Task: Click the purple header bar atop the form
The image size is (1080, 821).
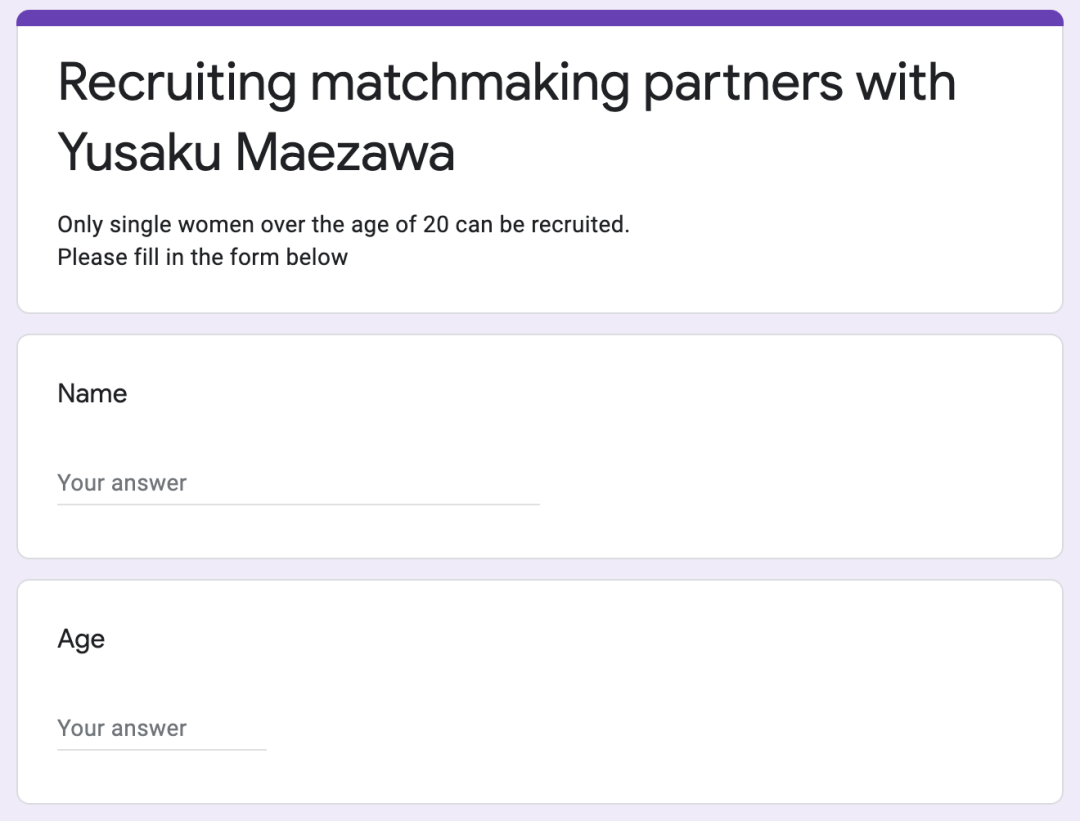Action: [x=540, y=18]
